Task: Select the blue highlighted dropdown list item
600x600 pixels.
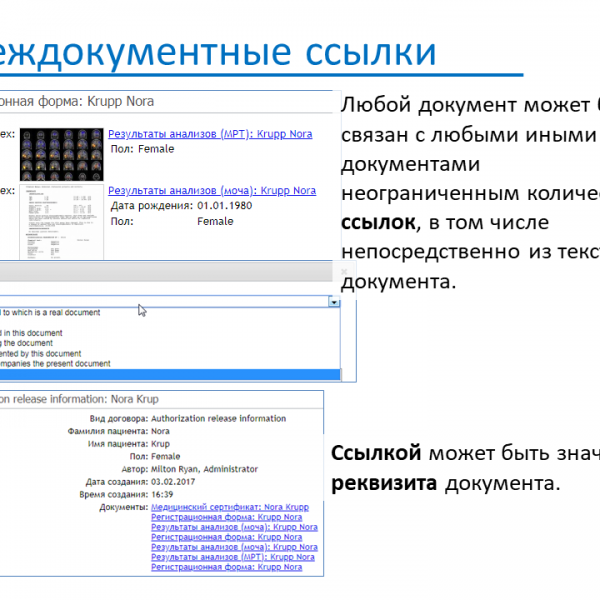Action: (170, 374)
